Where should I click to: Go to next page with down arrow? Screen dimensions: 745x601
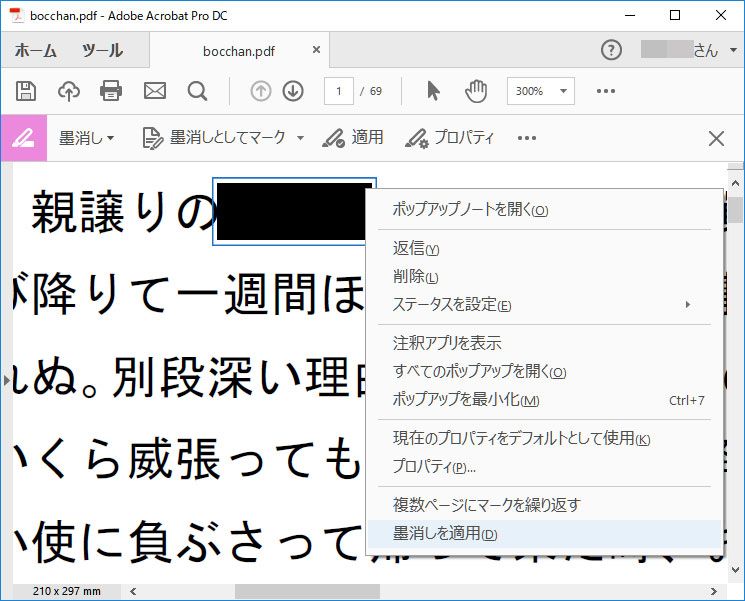click(293, 91)
